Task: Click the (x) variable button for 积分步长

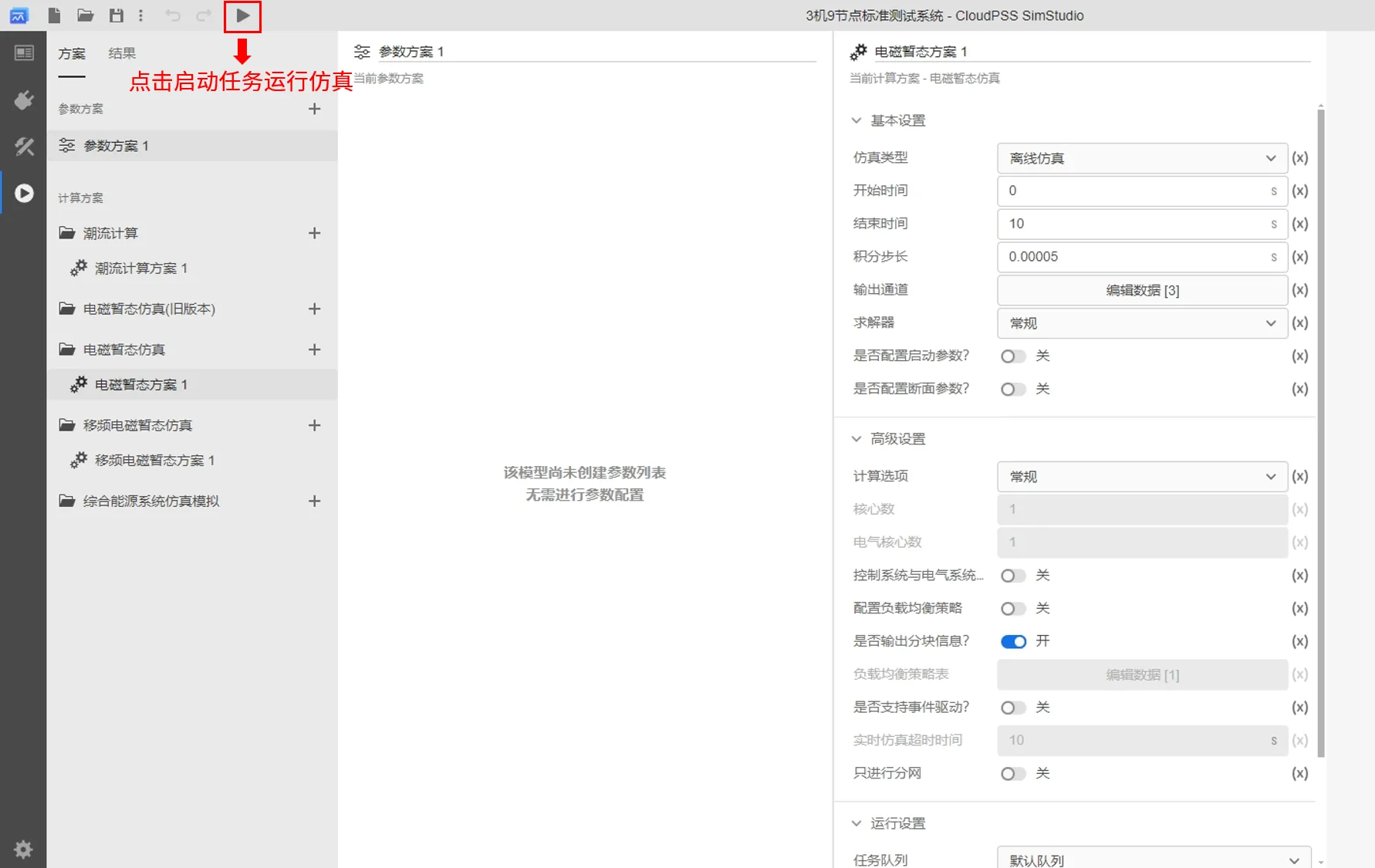Action: click(1300, 257)
